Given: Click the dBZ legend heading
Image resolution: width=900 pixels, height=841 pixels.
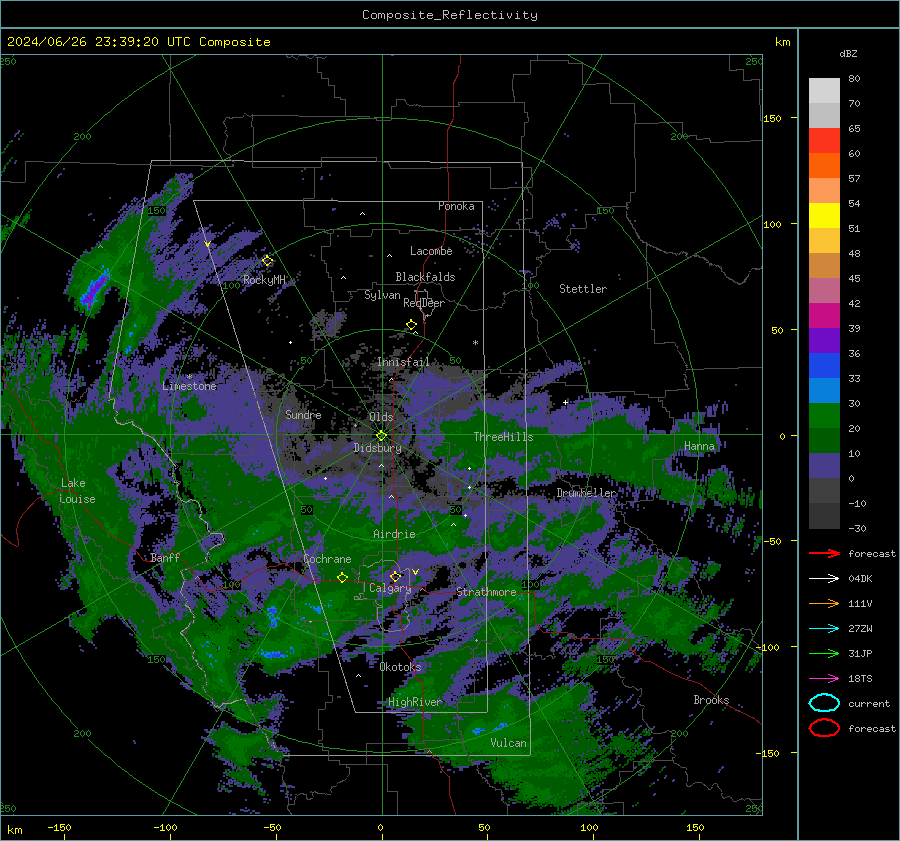Looking at the screenshot, I should pos(848,53).
